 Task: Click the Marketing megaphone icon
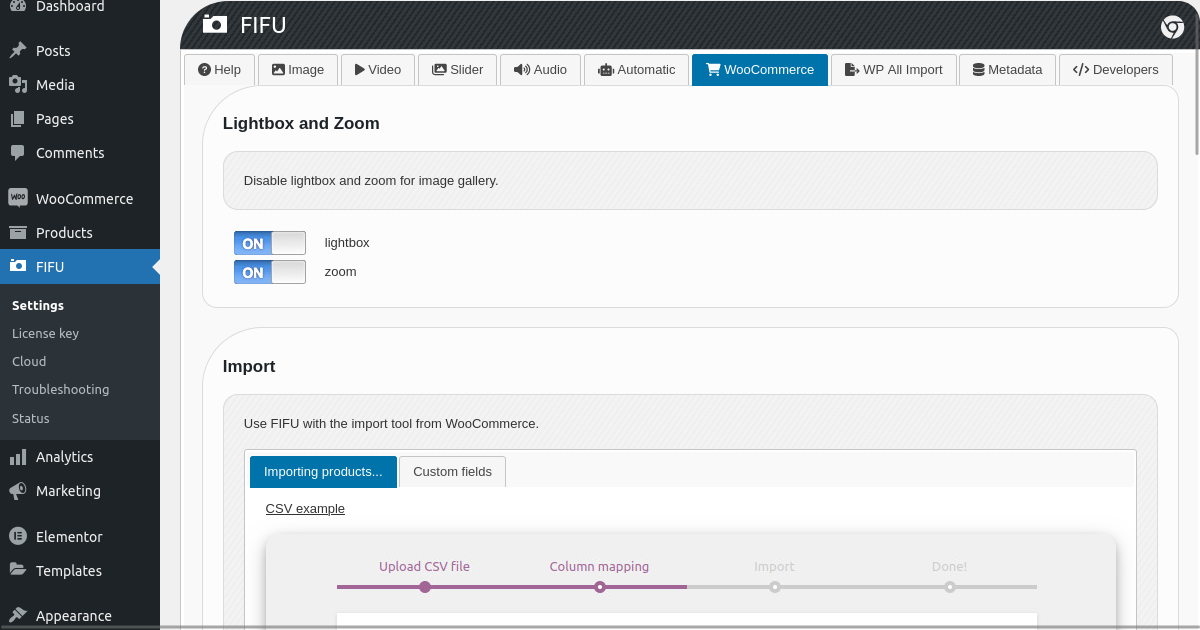(18, 491)
